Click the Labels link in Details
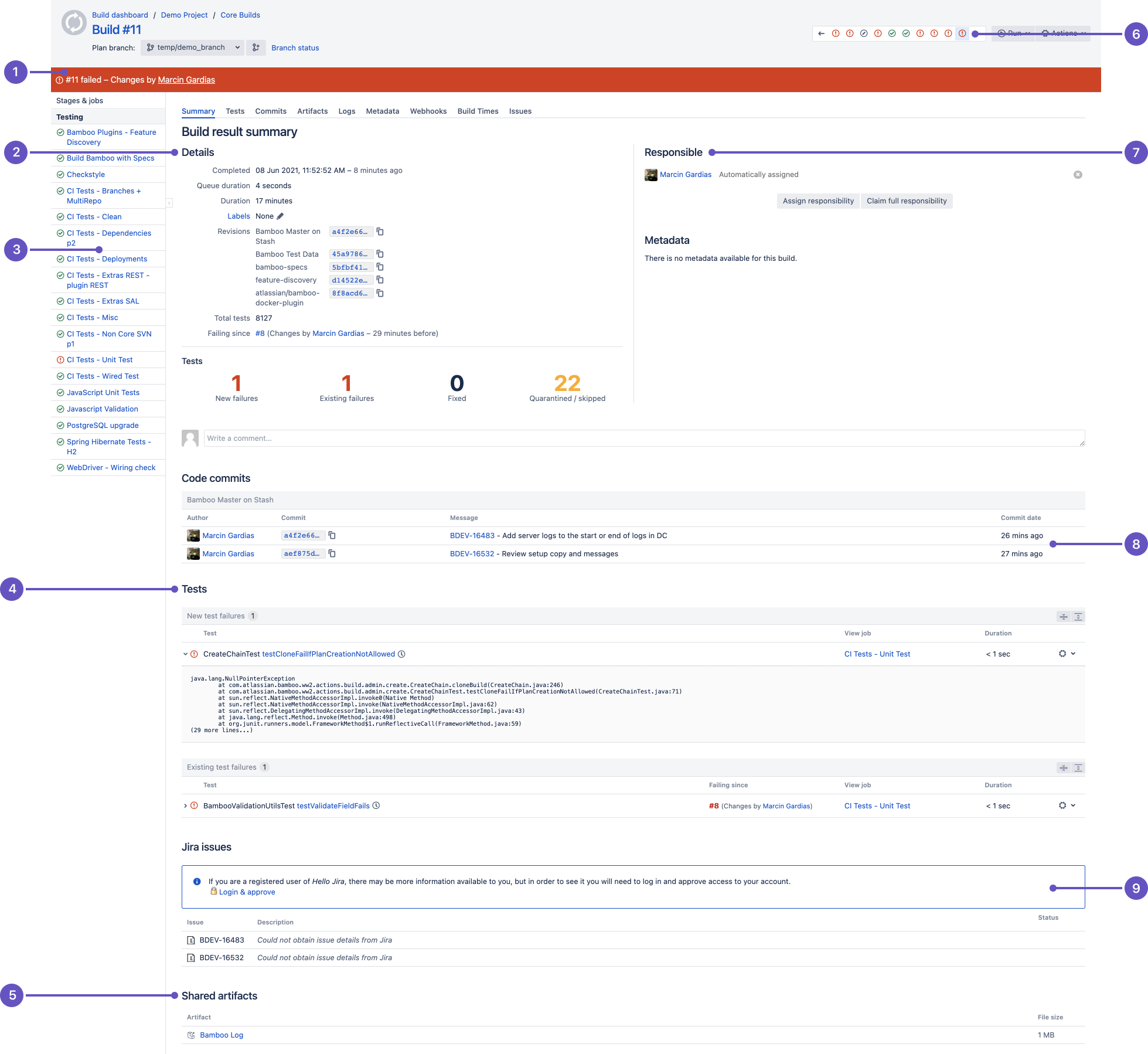Screen dimensions: 1148x1054 point(239,216)
